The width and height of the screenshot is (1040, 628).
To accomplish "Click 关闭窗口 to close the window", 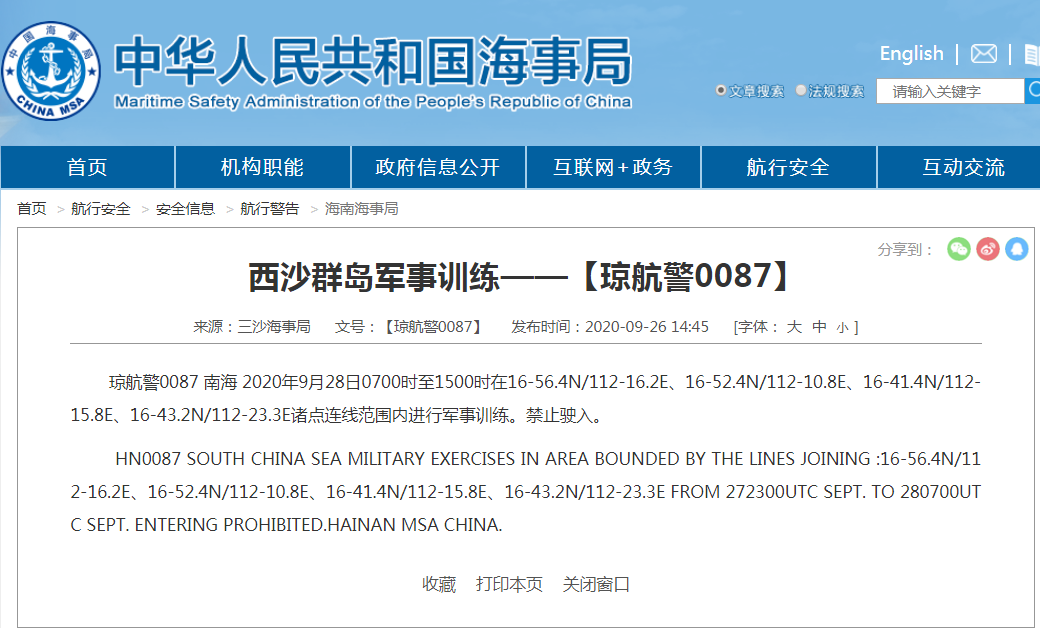I will click(596, 584).
